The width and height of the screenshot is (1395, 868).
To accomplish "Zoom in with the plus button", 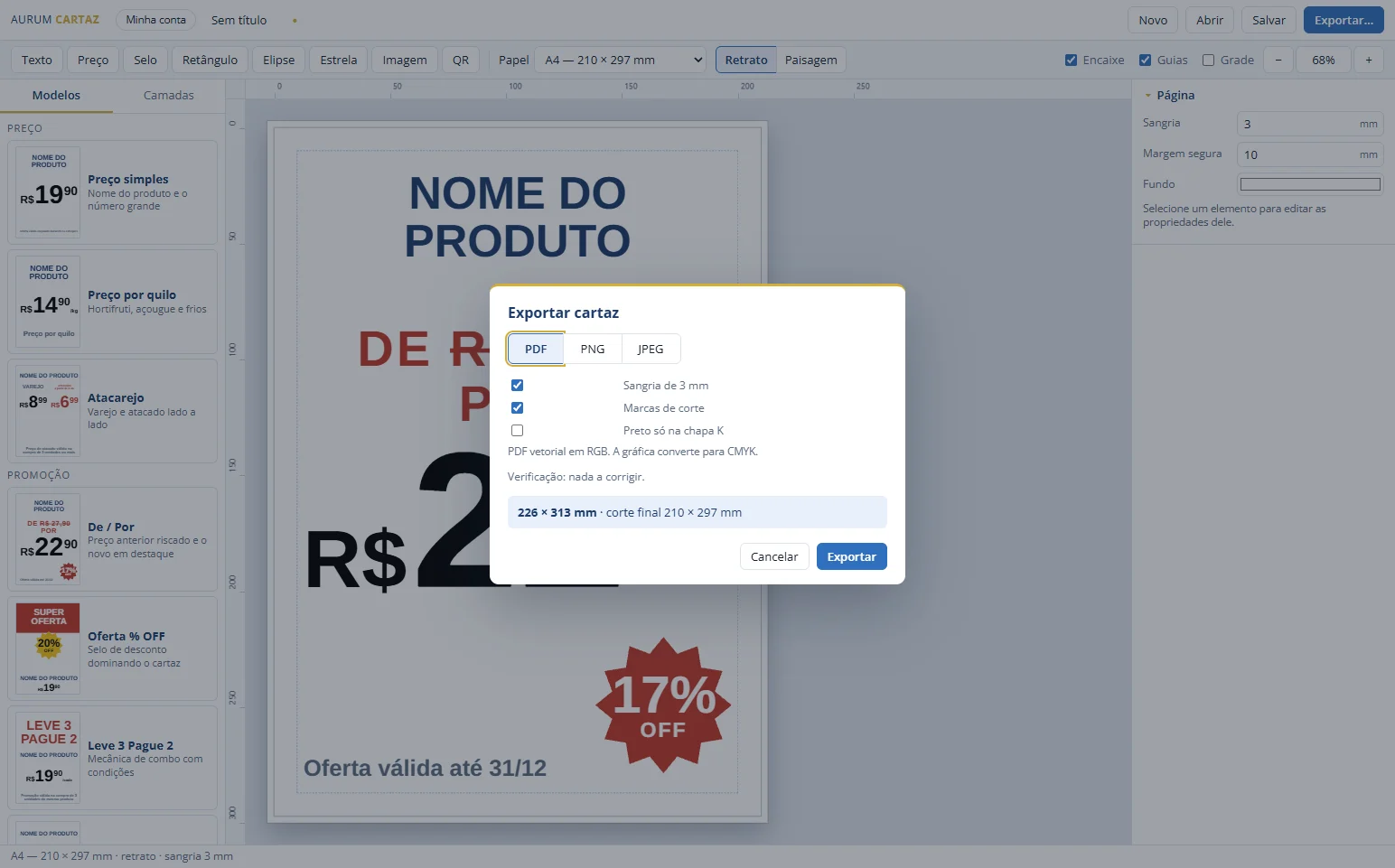I will point(1369,60).
